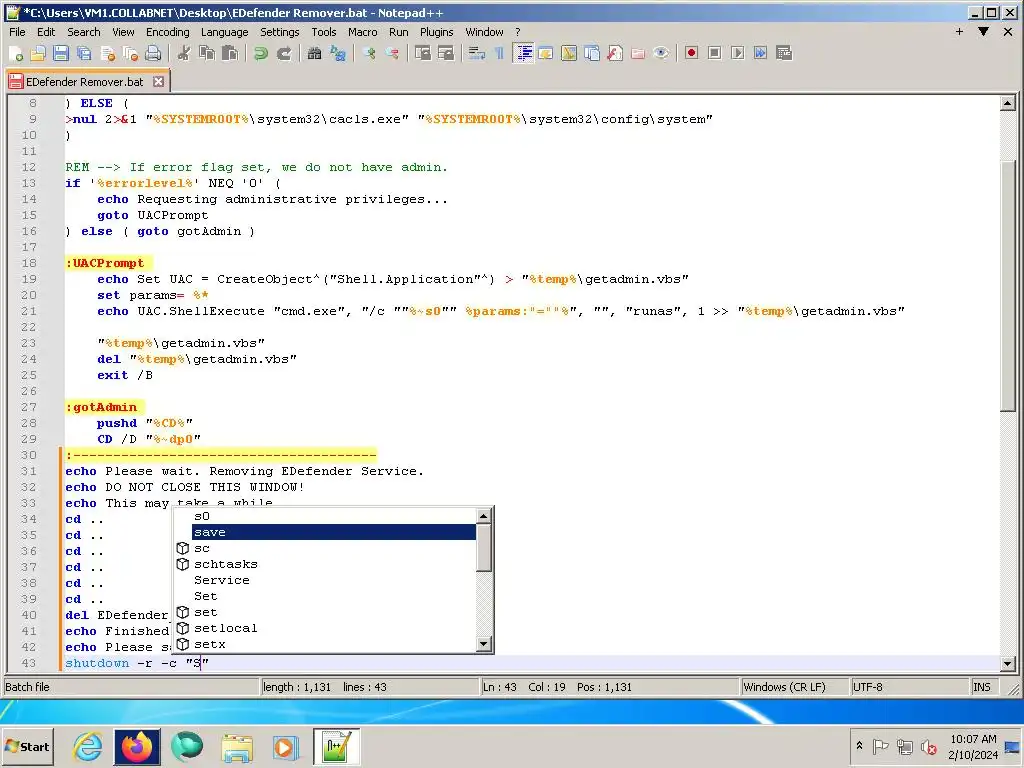Save the current recorded macro icon
1024x768 pixels.
[784, 54]
